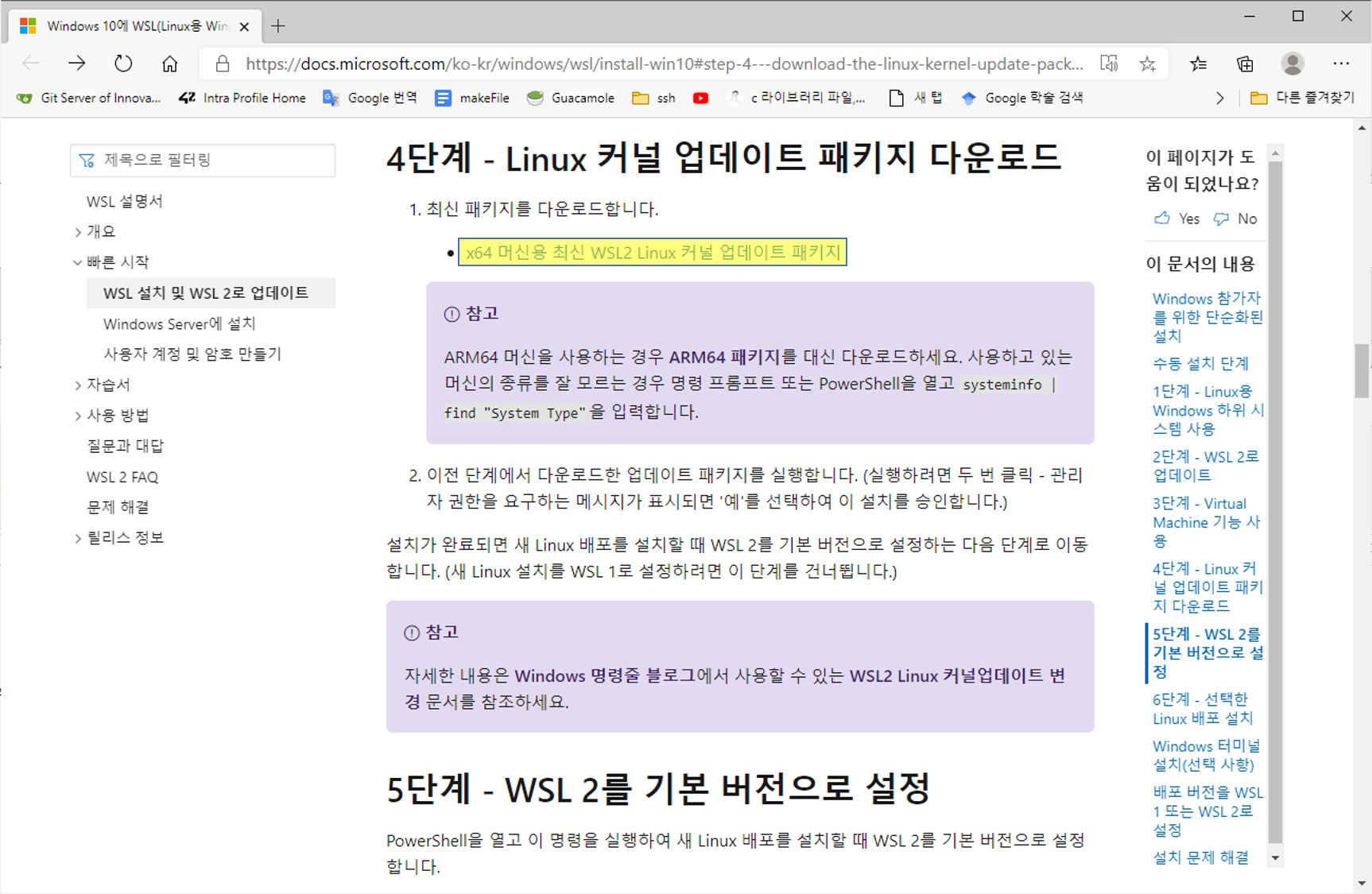Jump to 2단계 - WSL 2로 업데이트
Screen dimensions: 1372x894
[1206, 466]
